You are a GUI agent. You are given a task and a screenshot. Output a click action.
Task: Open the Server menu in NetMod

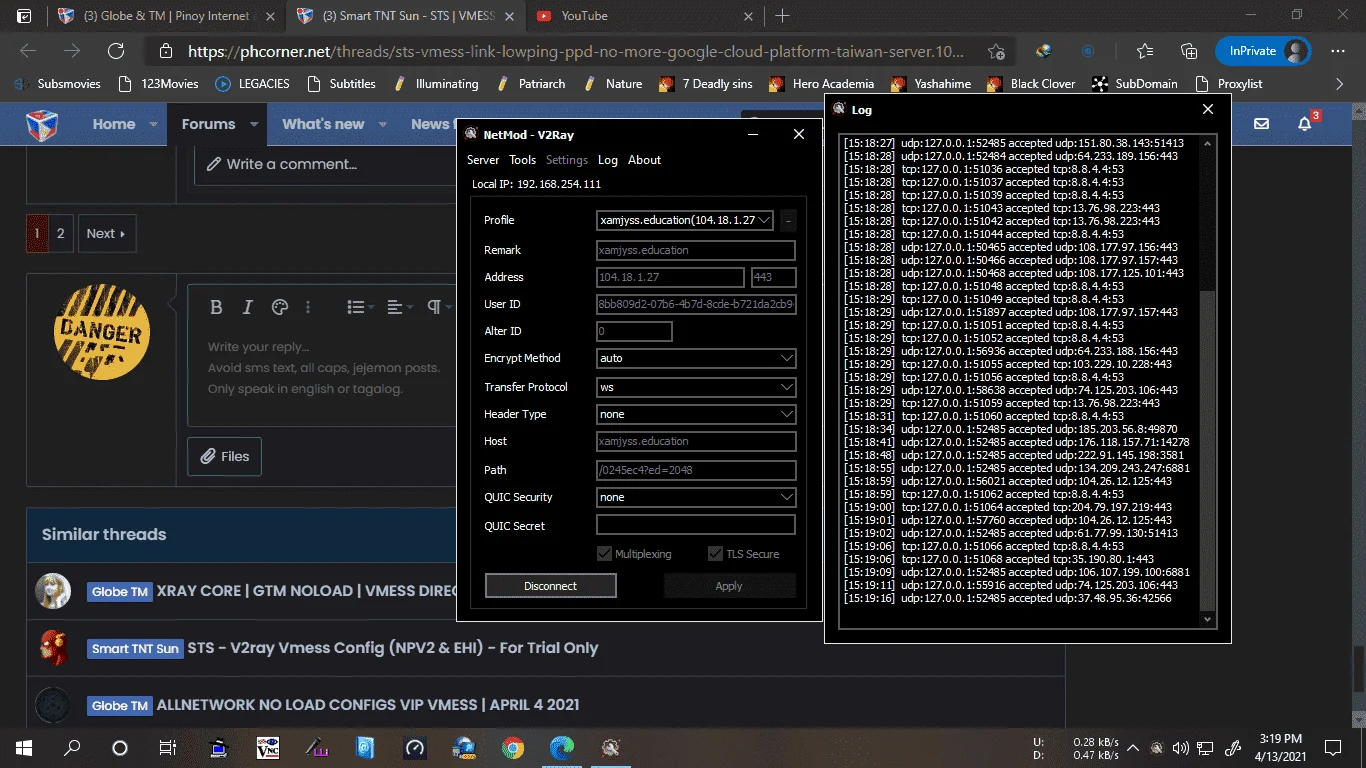pos(483,160)
